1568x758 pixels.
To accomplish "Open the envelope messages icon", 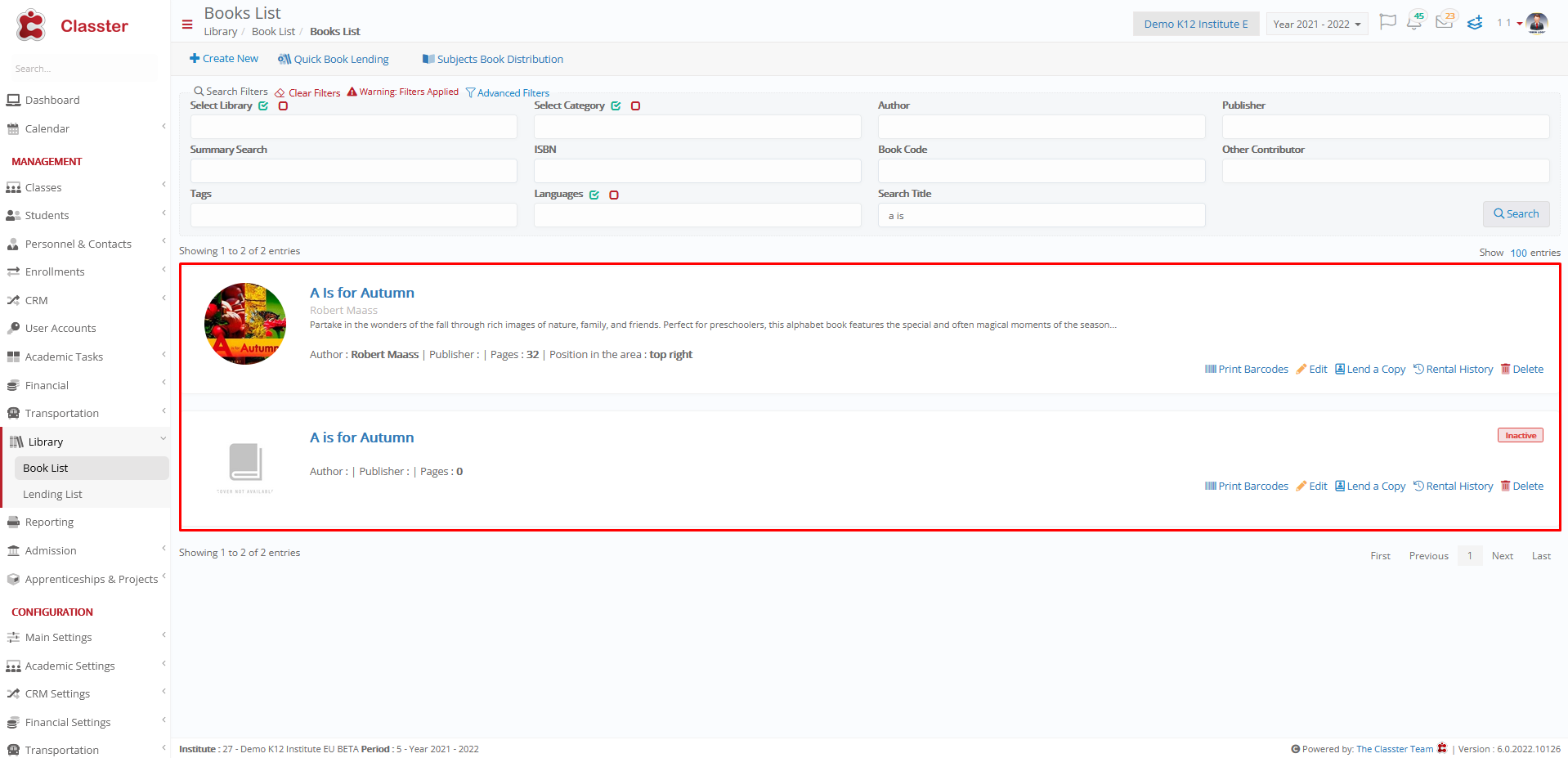I will tap(1444, 22).
